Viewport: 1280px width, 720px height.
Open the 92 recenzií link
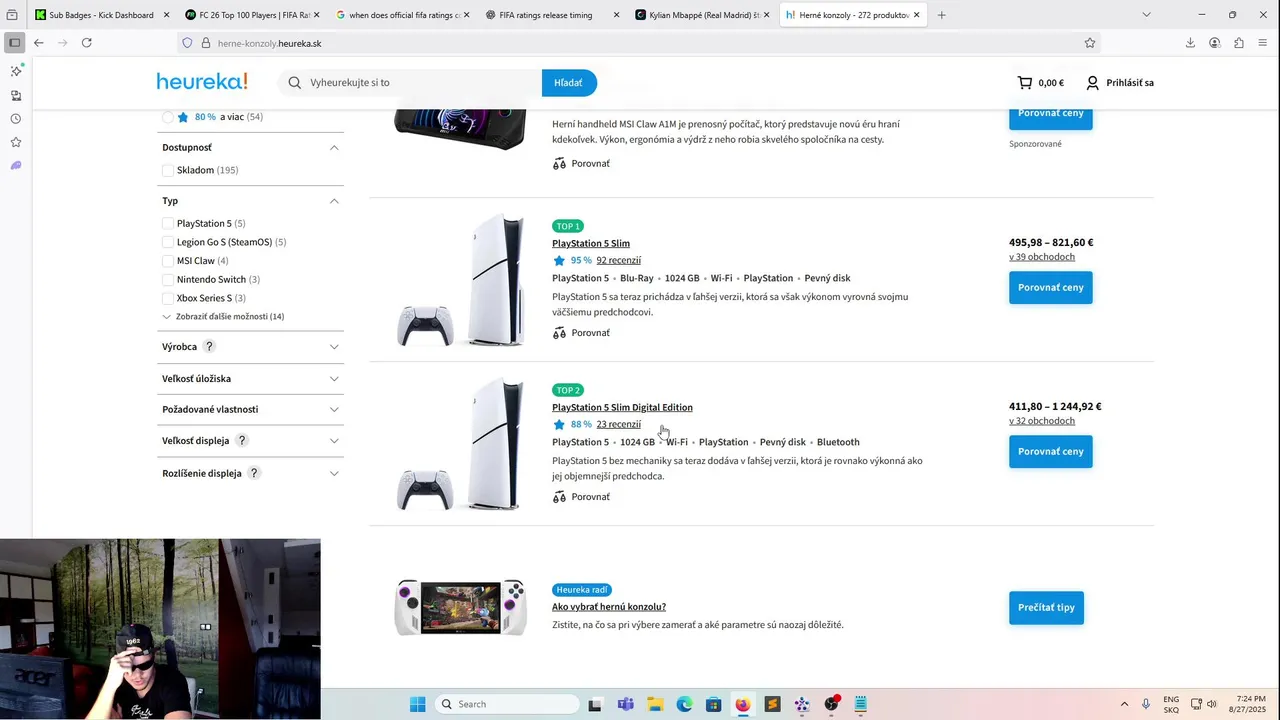point(618,260)
